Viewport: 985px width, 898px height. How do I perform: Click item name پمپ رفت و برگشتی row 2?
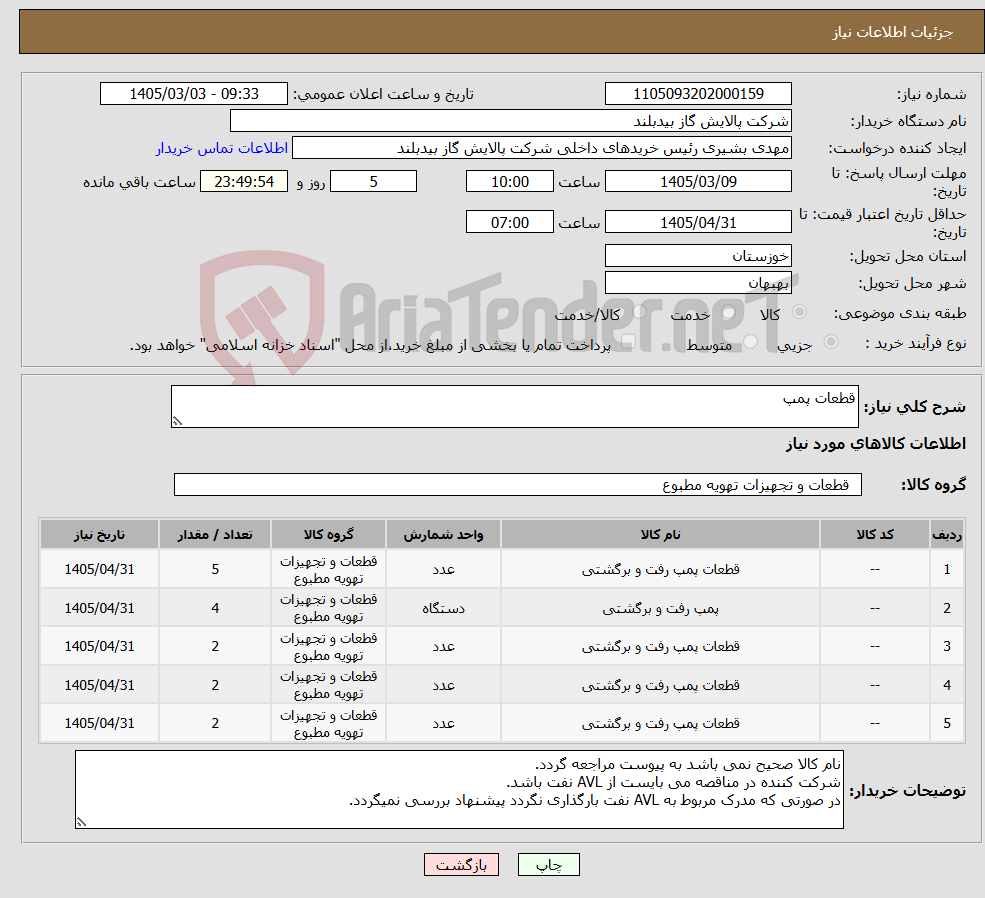[660, 608]
